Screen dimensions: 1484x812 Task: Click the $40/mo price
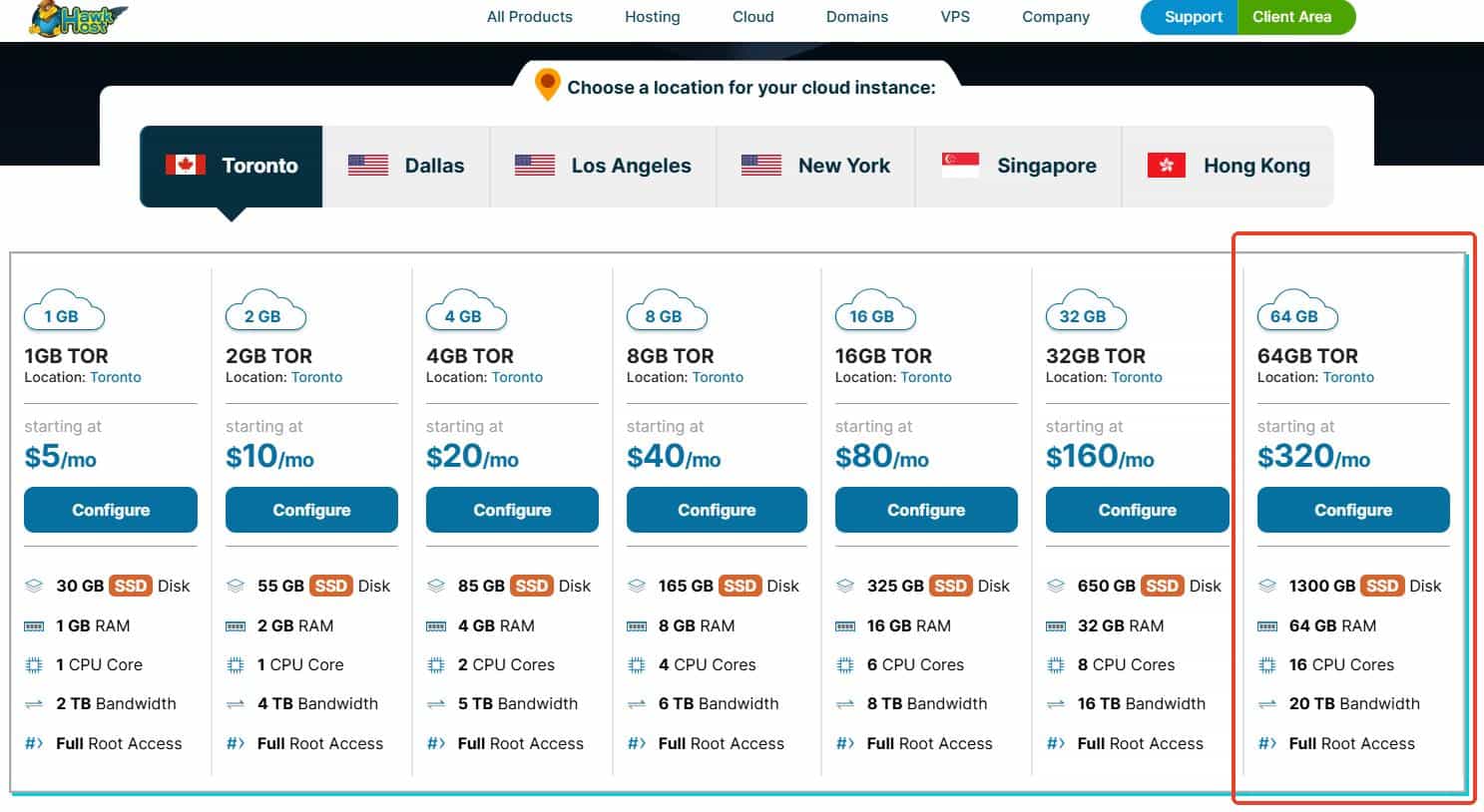[674, 457]
